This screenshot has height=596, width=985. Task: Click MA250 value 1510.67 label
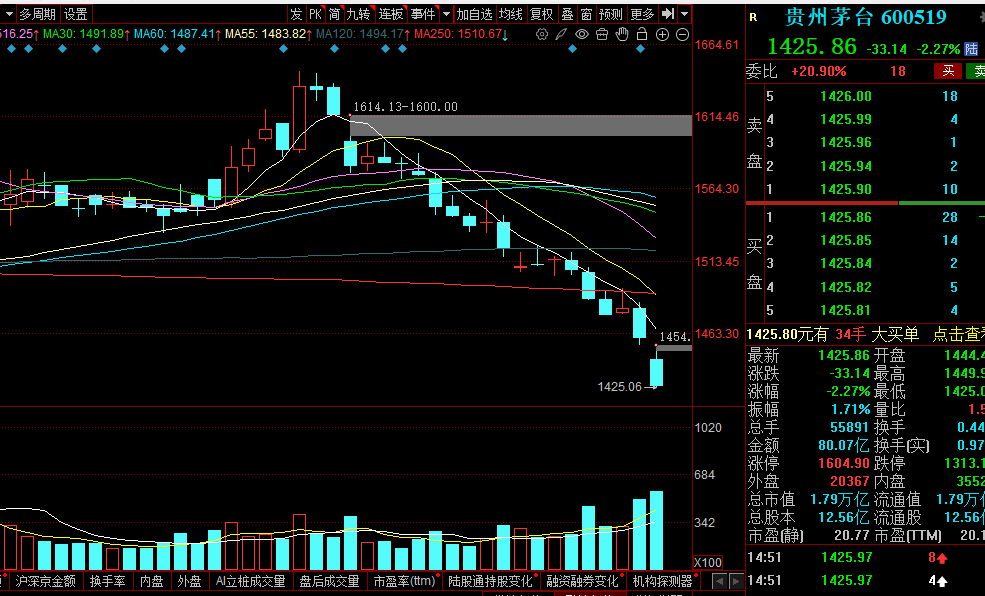(459, 34)
